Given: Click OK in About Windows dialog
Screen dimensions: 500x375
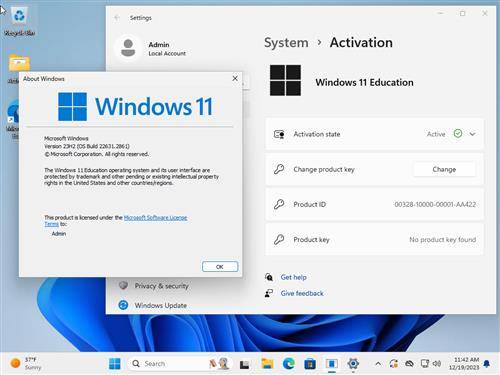Looking at the screenshot, I should 220,267.
